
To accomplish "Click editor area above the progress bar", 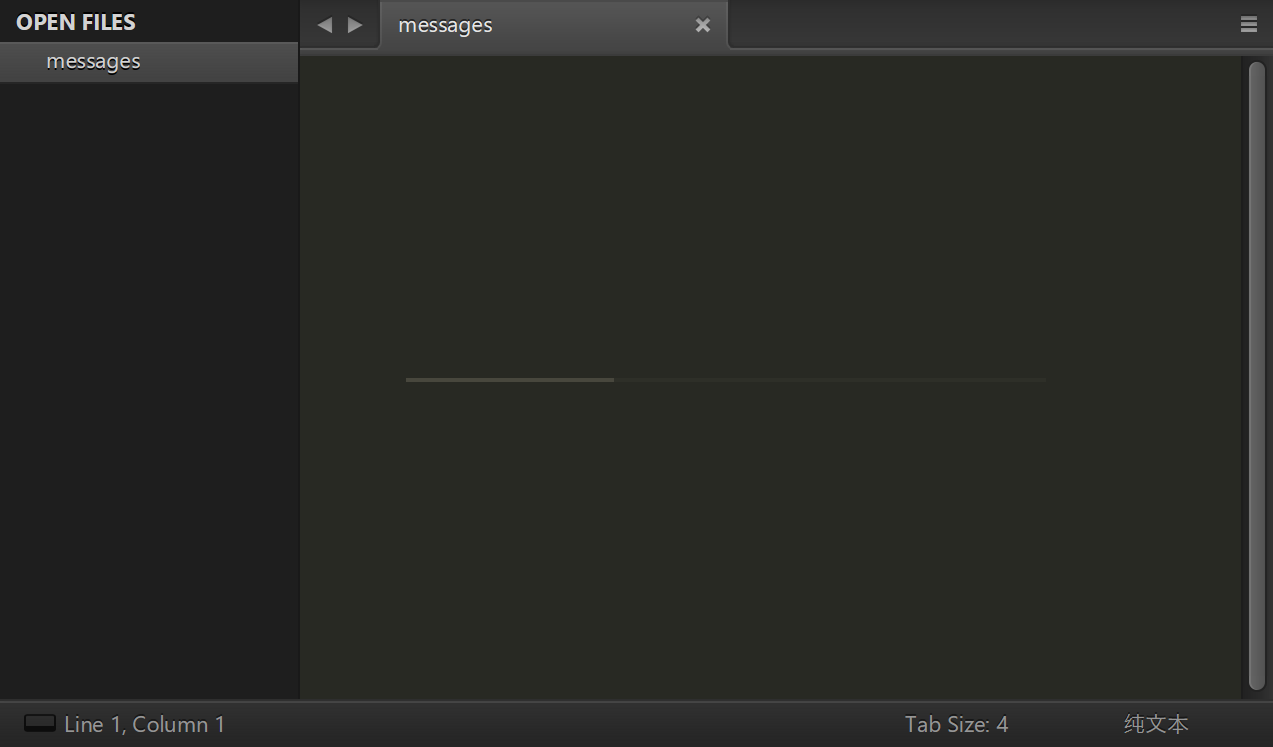I will 770,215.
